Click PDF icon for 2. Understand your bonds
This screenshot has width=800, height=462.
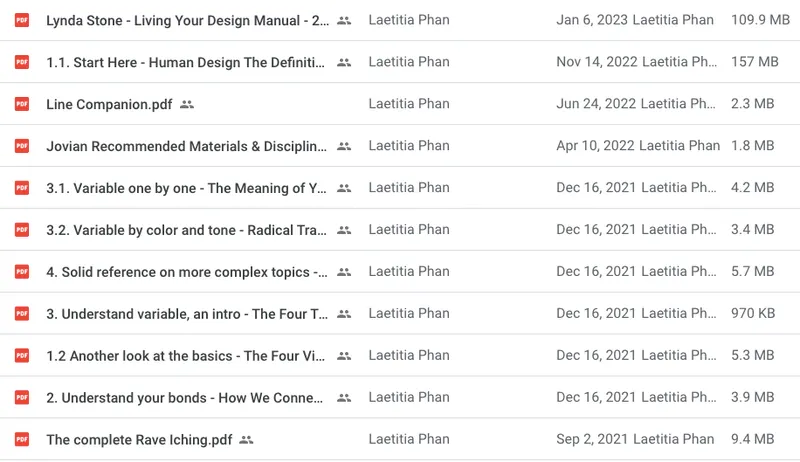pyautogui.click(x=22, y=397)
